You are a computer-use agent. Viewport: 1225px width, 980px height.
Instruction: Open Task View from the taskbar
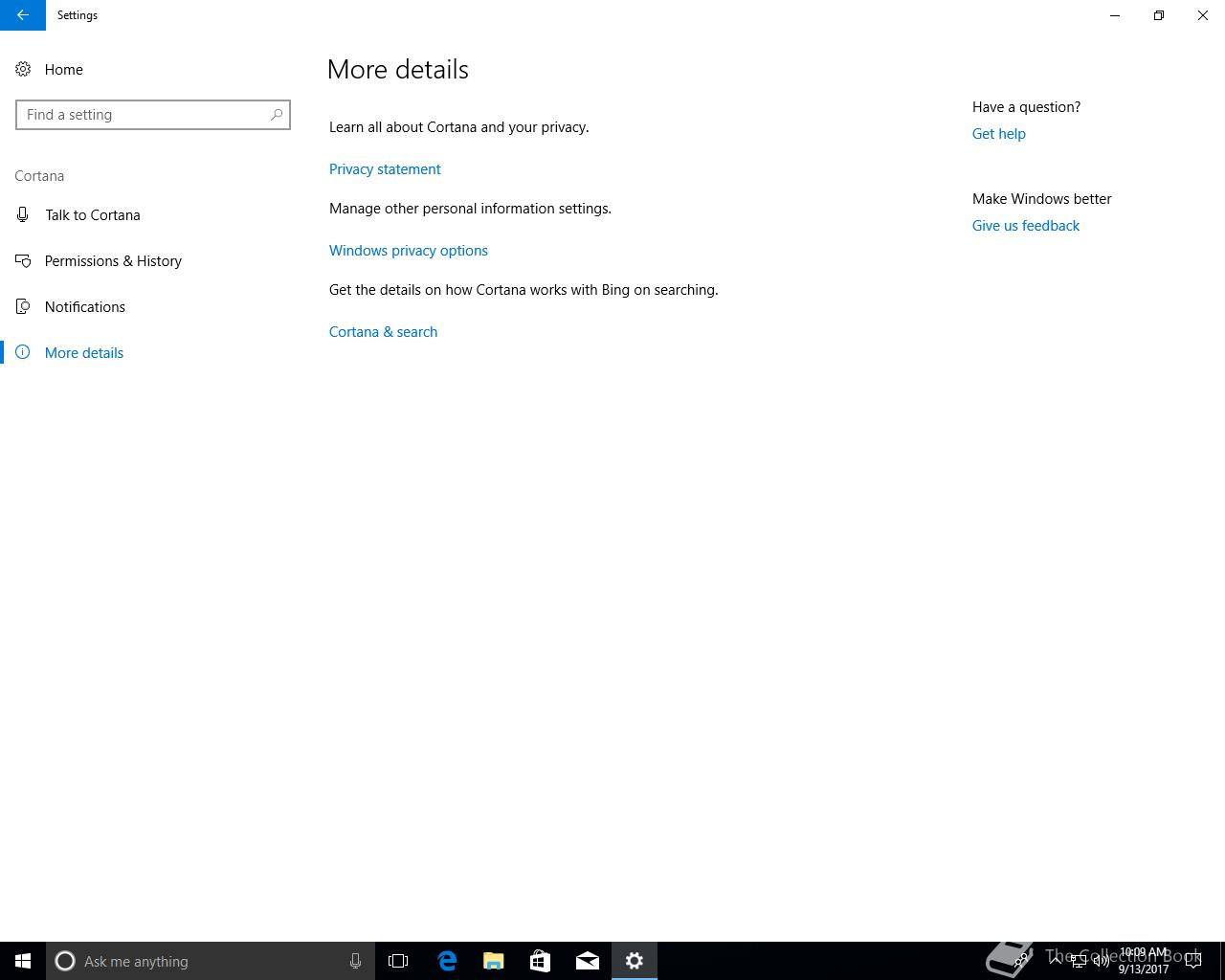point(398,961)
